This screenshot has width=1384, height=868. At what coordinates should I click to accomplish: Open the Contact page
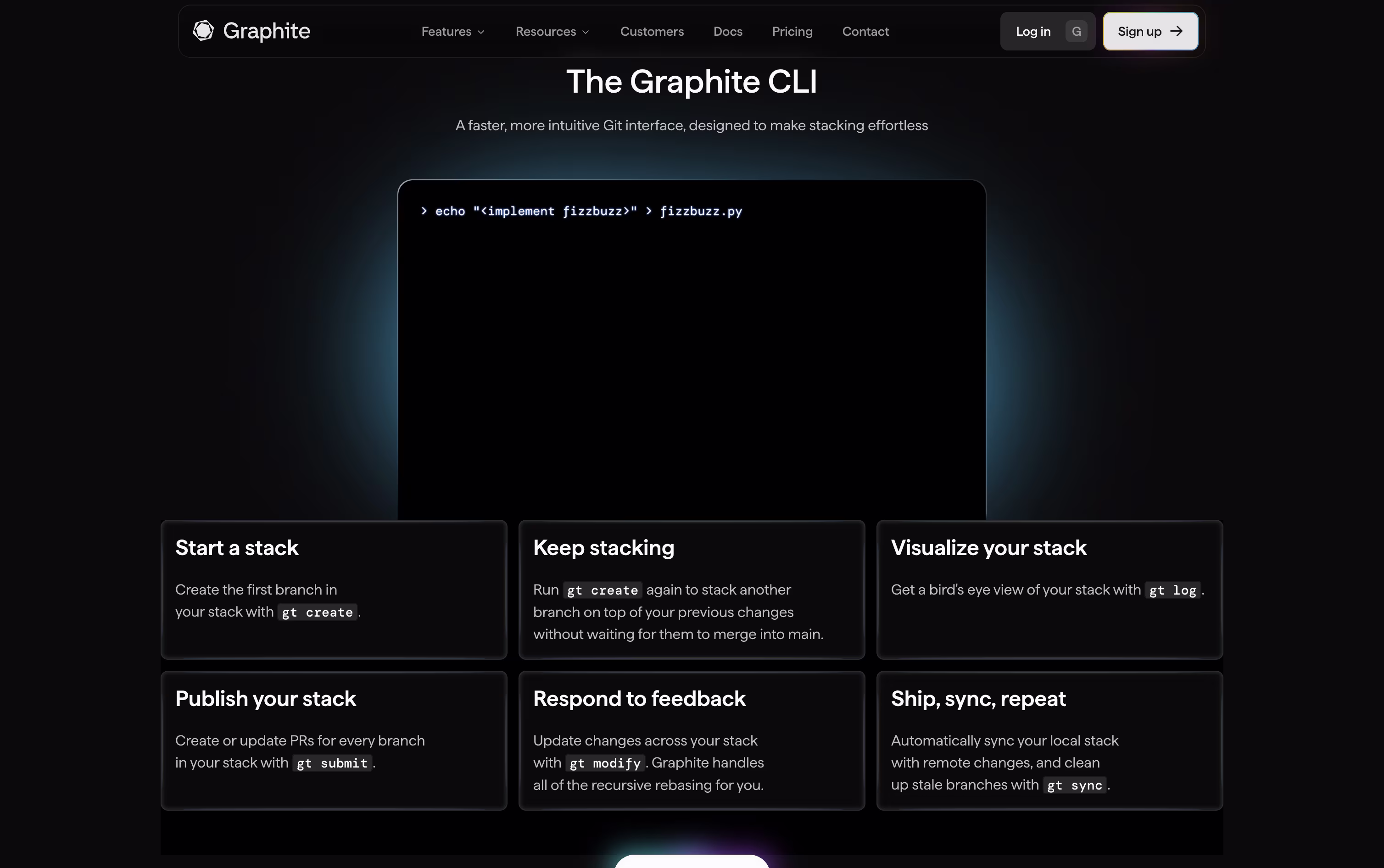[865, 32]
